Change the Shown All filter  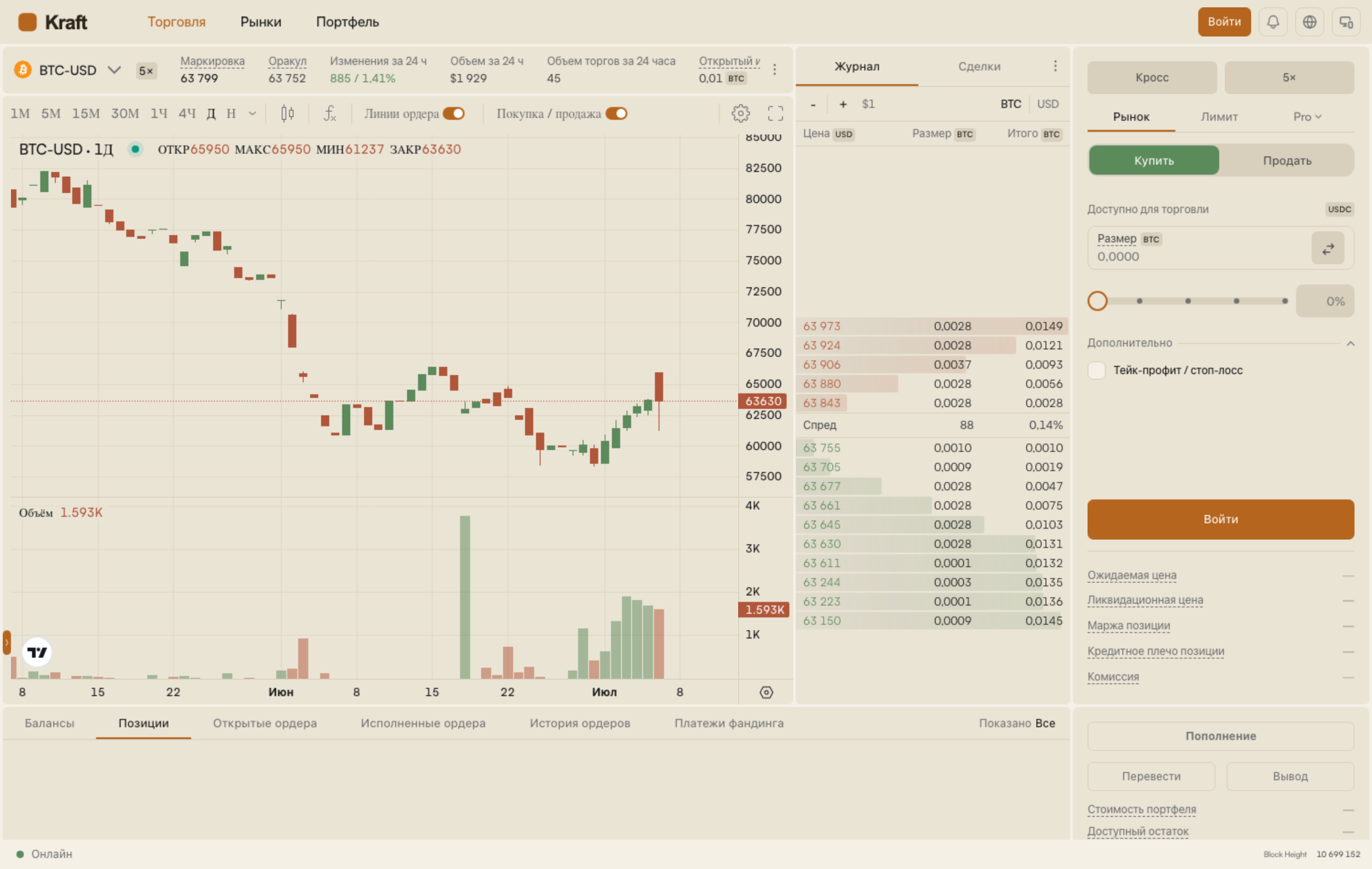(x=1017, y=724)
